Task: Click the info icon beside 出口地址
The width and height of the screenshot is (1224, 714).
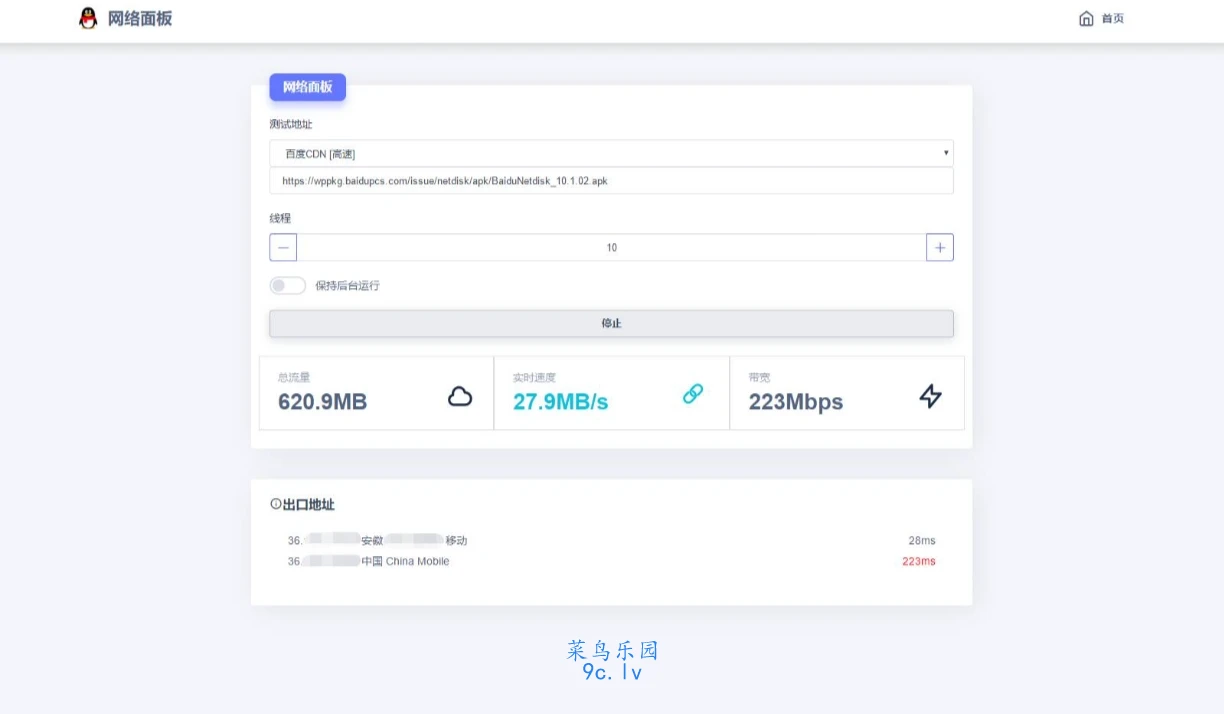Action: coord(276,505)
